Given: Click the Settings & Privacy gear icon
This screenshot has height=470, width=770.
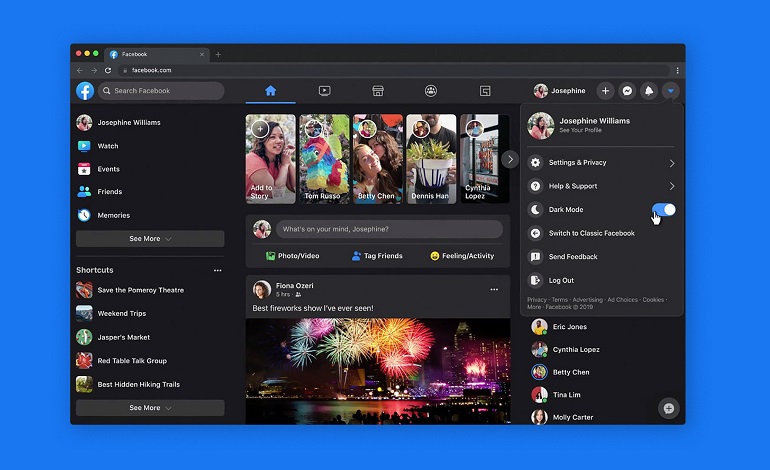Looking at the screenshot, I should coord(535,163).
